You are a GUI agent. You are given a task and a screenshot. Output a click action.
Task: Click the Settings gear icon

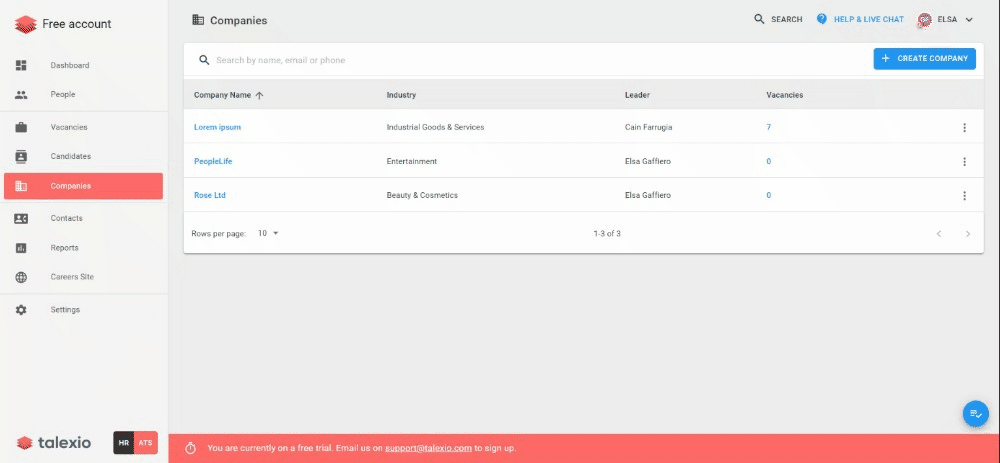pyautogui.click(x=21, y=310)
